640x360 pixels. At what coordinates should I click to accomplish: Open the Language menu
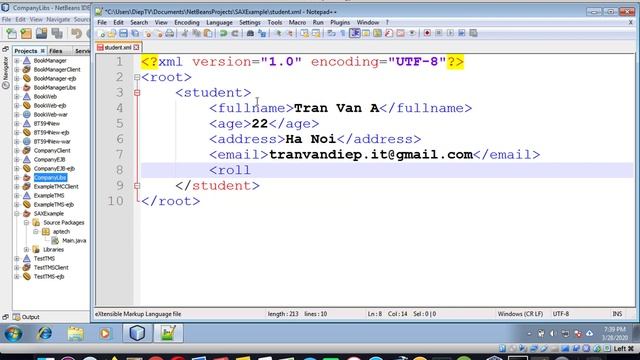coord(219,22)
